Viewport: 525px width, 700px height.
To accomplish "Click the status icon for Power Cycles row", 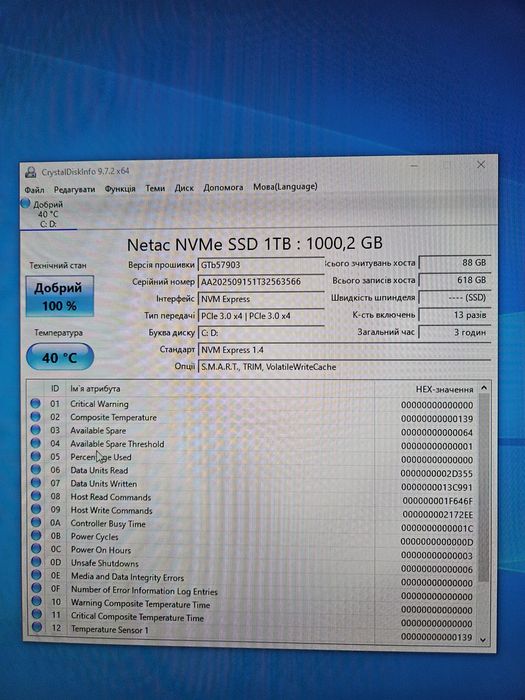I will pos(36,535).
